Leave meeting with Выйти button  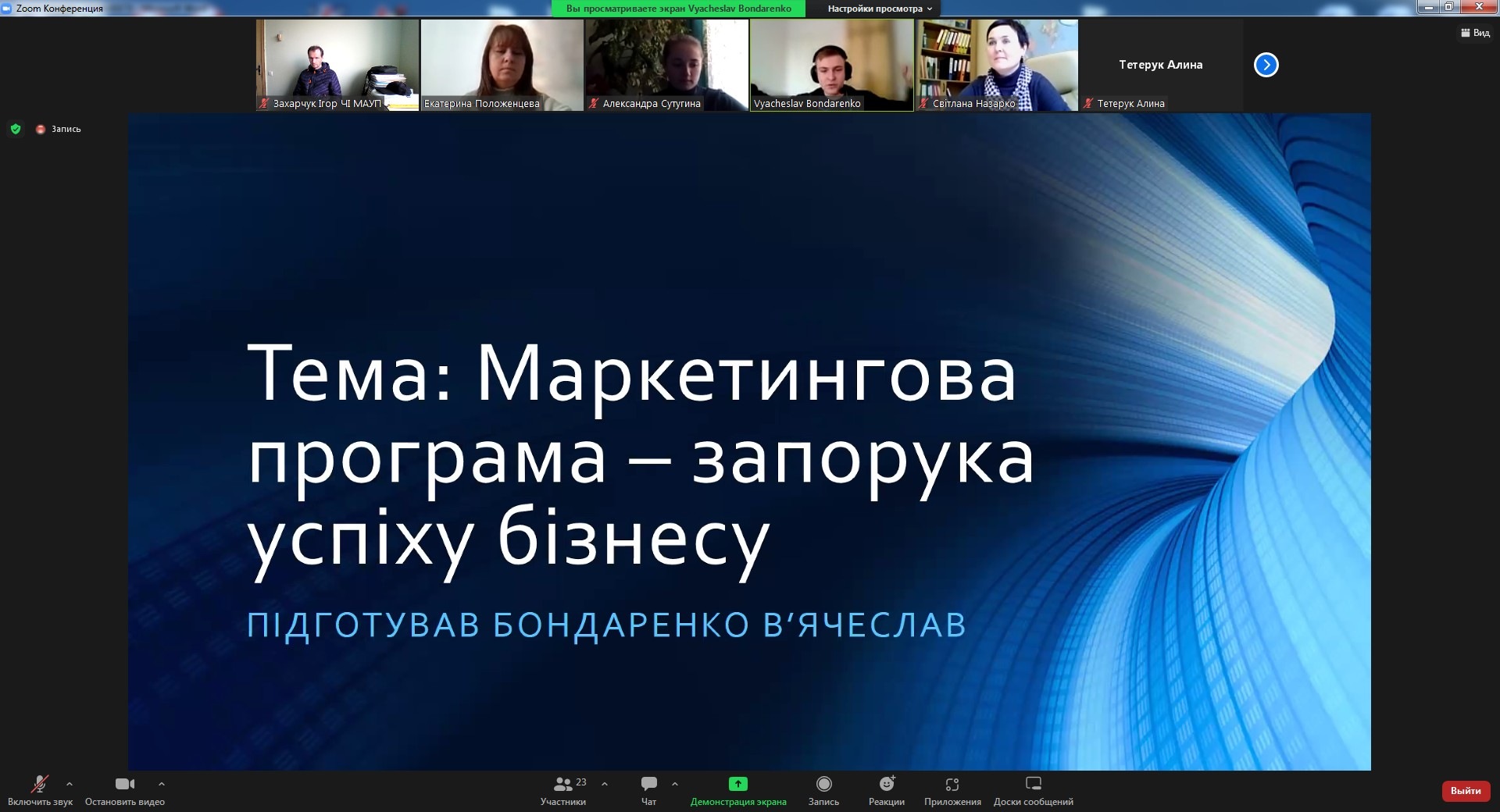point(1466,791)
